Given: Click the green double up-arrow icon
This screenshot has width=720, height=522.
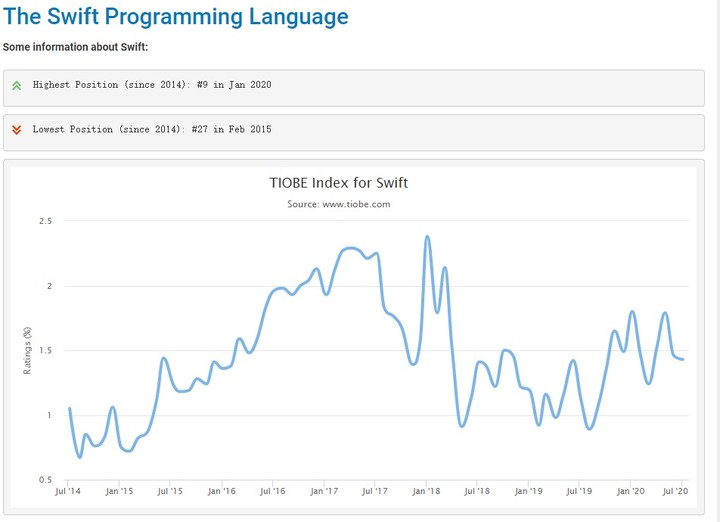Looking at the screenshot, I should pos(16,86).
